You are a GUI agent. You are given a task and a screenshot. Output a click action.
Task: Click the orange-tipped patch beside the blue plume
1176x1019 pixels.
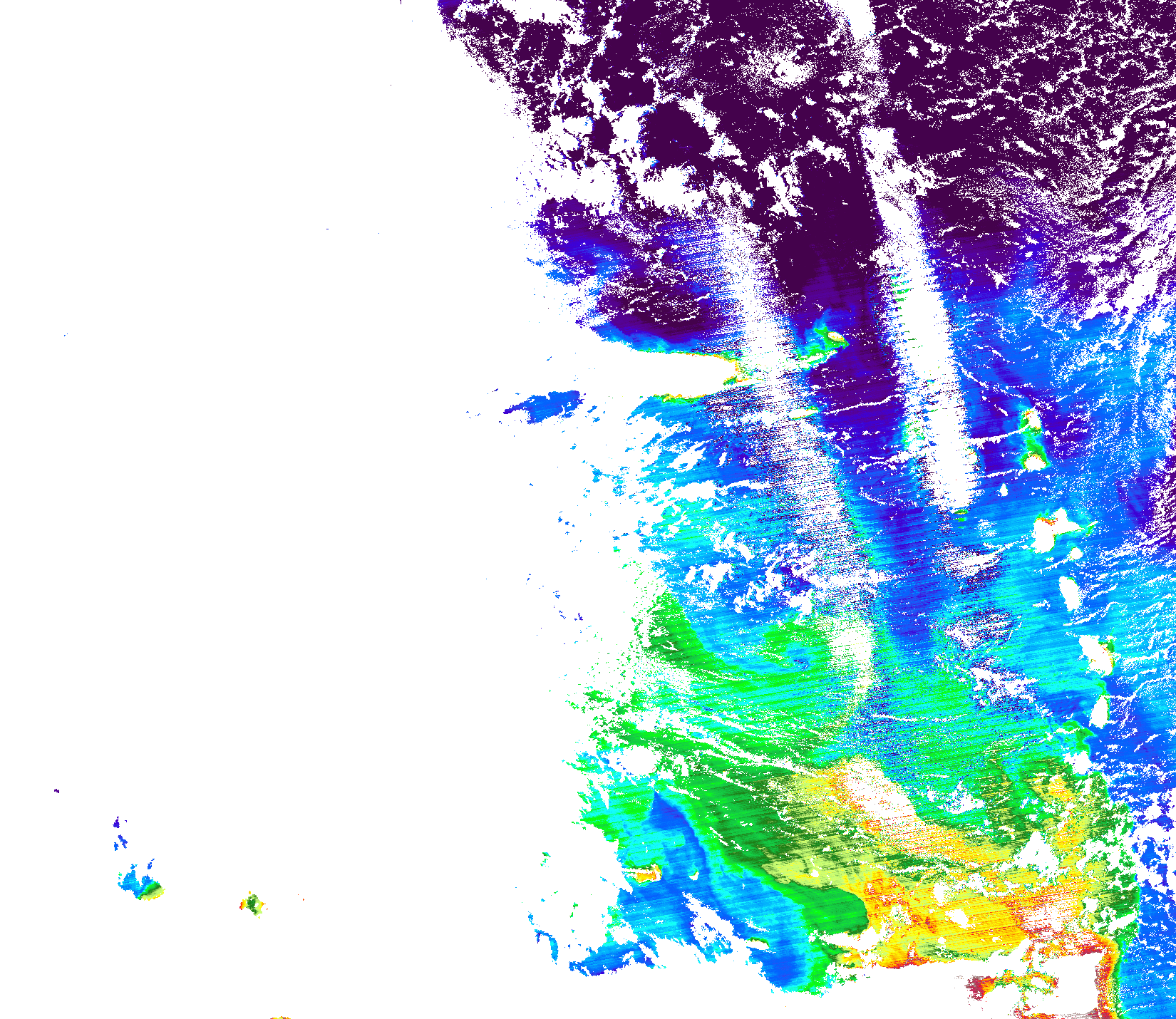click(645, 874)
